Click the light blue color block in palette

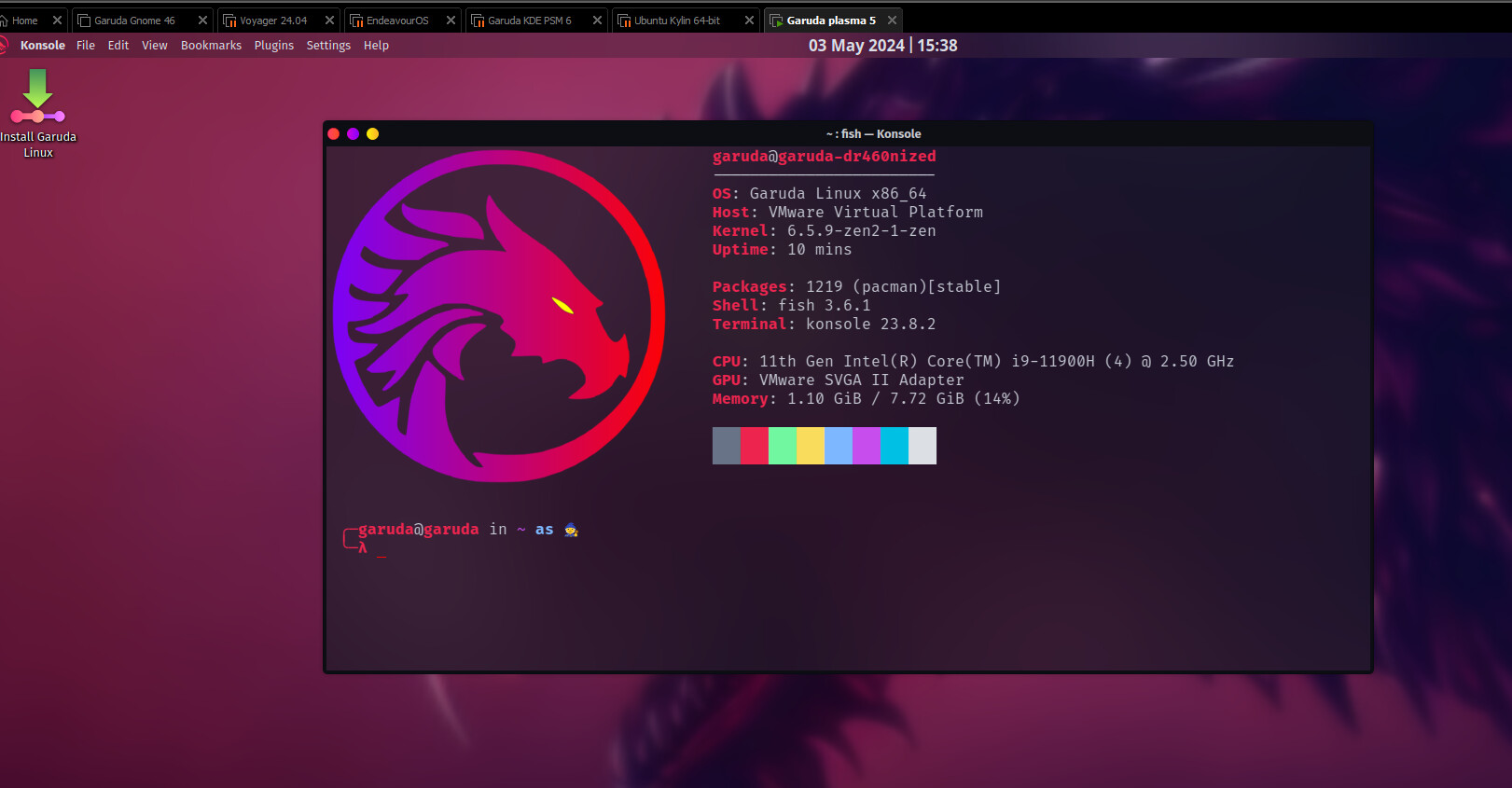click(x=839, y=446)
